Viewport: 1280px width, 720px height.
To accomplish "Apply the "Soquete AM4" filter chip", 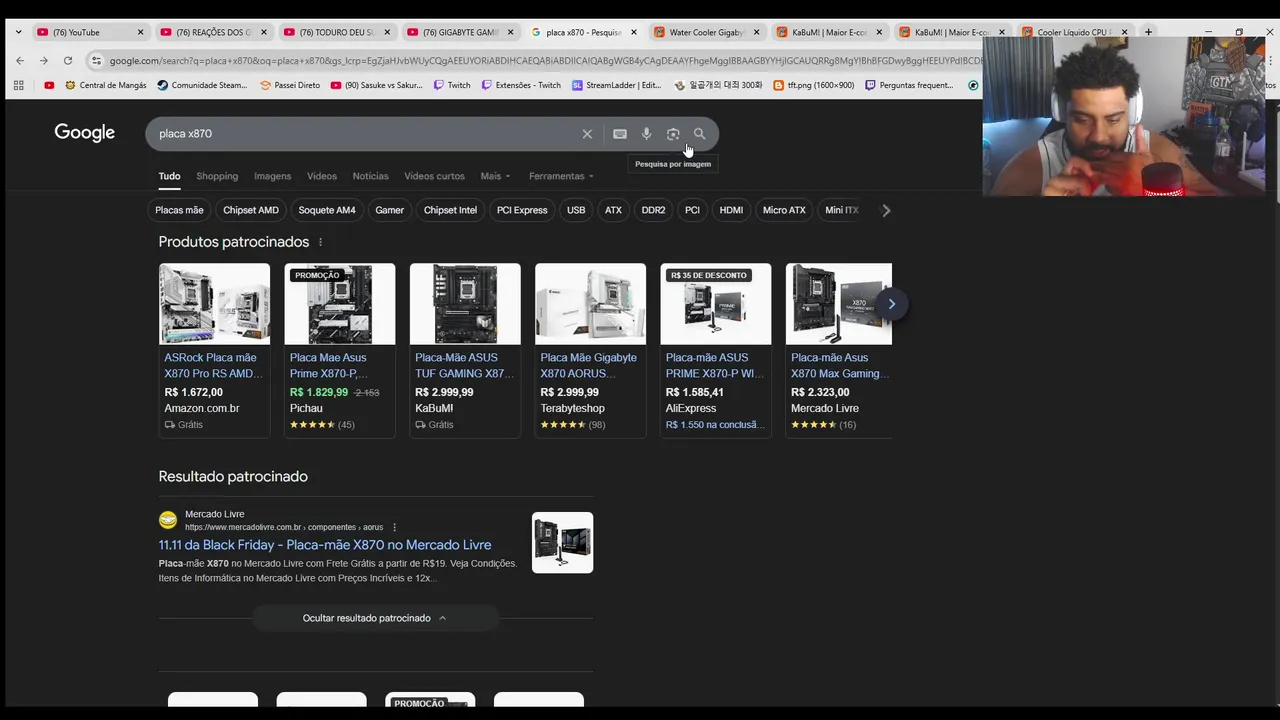I will 327,210.
